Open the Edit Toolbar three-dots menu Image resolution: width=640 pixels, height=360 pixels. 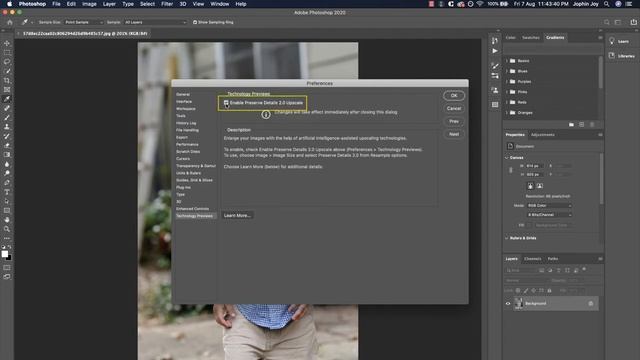point(7,238)
